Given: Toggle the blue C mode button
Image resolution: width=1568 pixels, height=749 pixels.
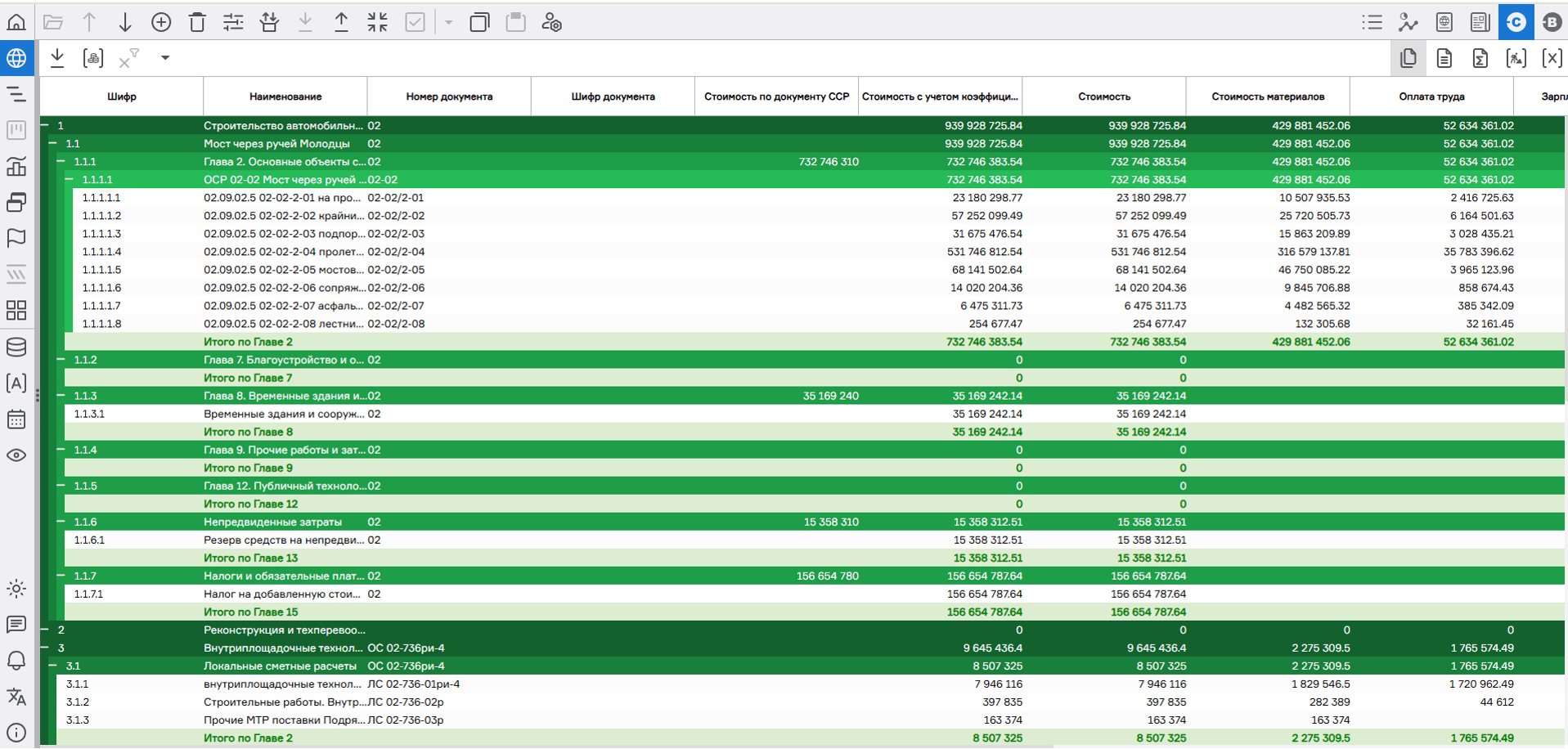Looking at the screenshot, I should 1516,22.
